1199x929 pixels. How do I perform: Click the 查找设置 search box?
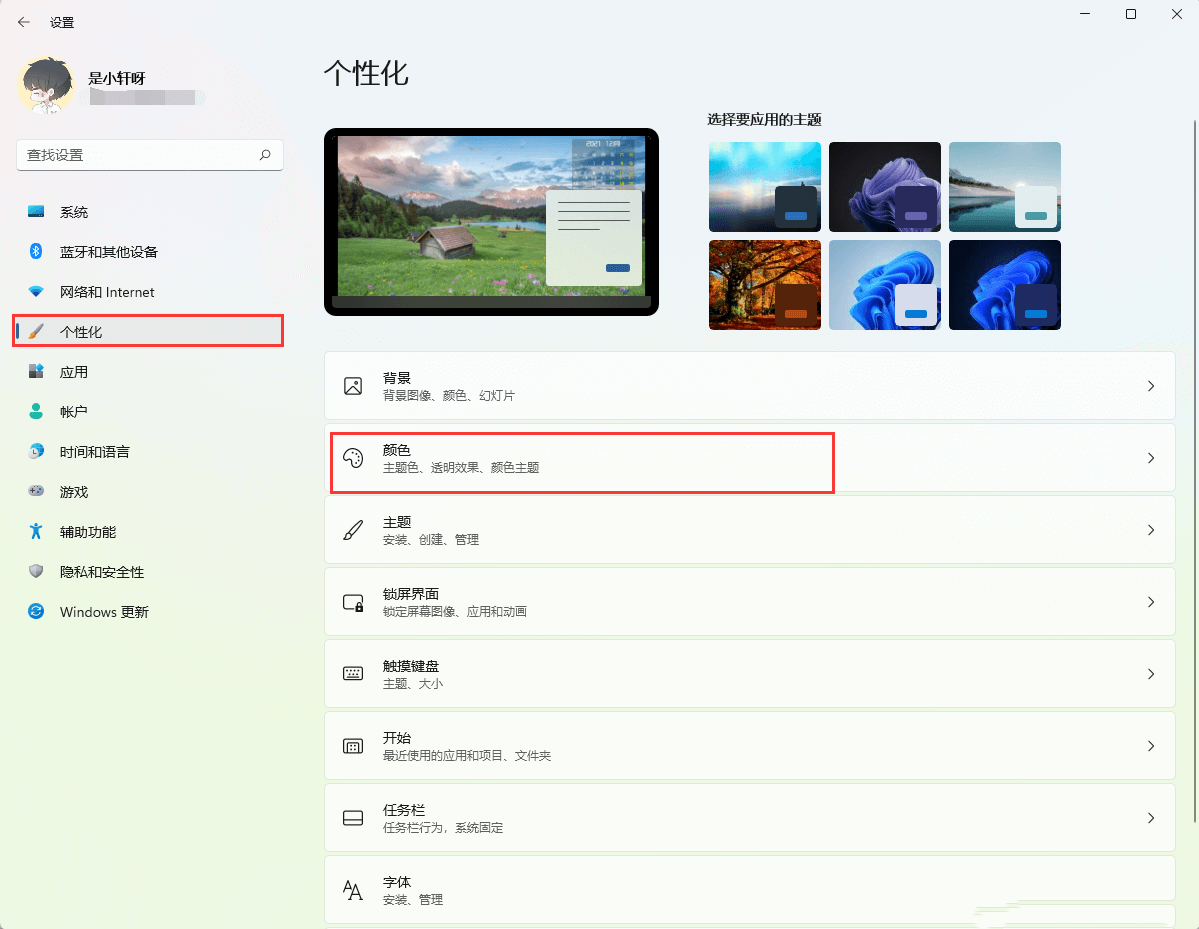(149, 155)
